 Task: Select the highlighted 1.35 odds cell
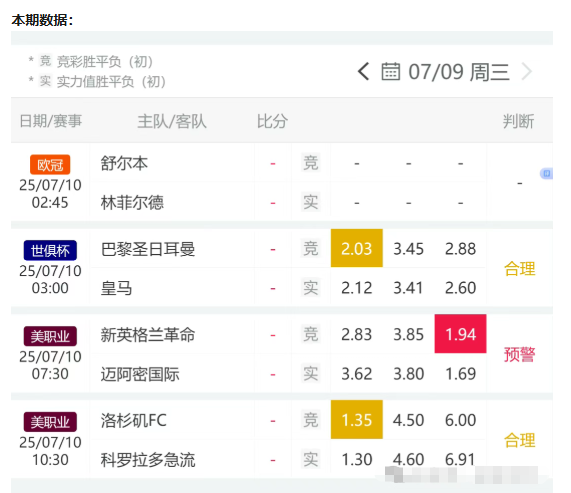coord(357,419)
